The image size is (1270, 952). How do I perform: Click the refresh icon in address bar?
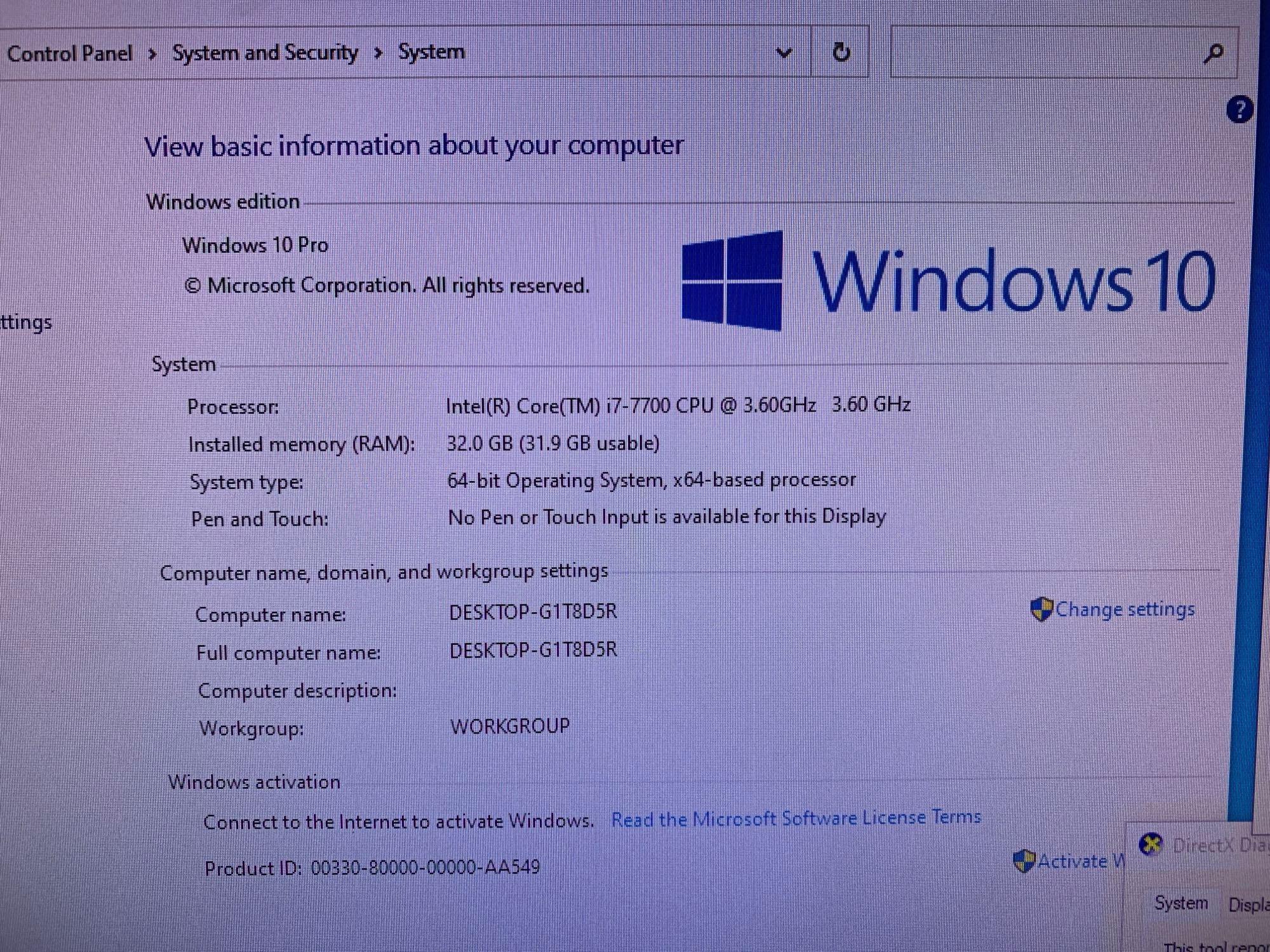click(841, 52)
